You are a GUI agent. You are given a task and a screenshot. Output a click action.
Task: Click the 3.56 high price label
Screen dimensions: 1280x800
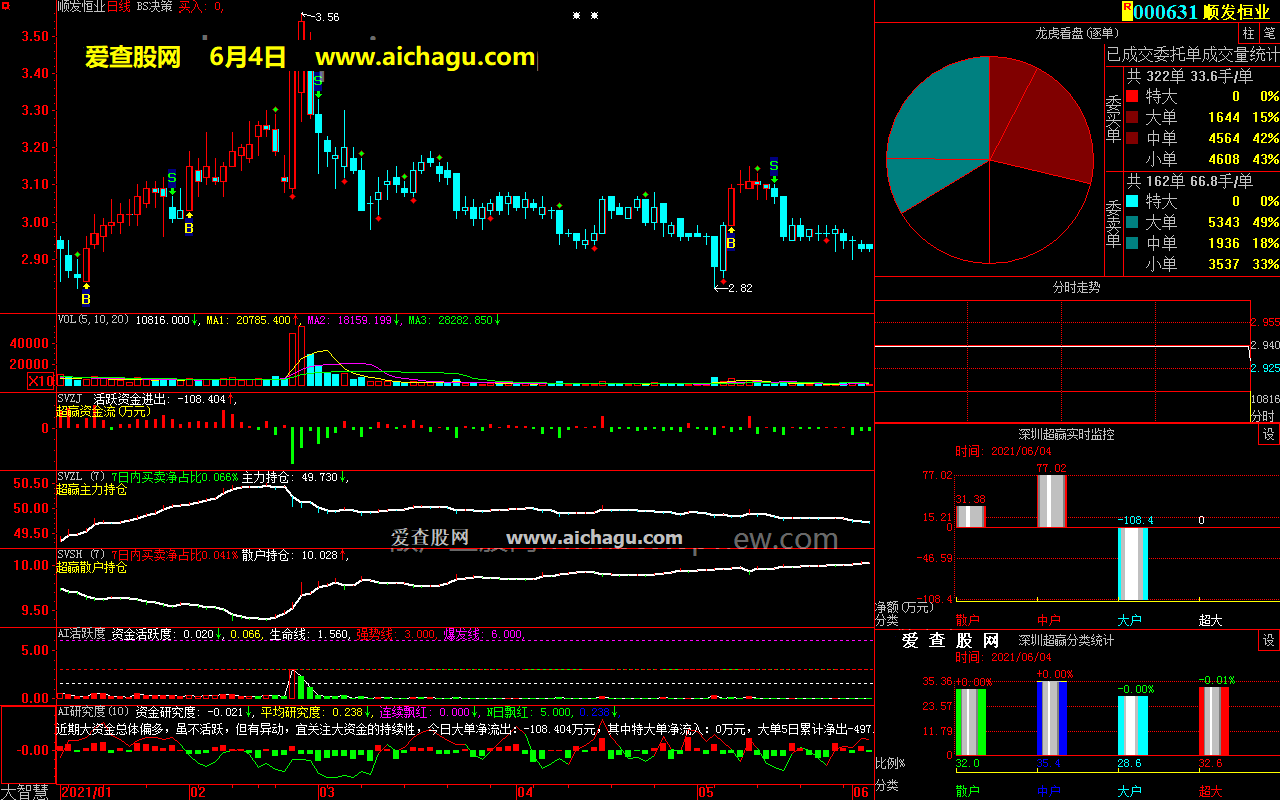tap(326, 17)
